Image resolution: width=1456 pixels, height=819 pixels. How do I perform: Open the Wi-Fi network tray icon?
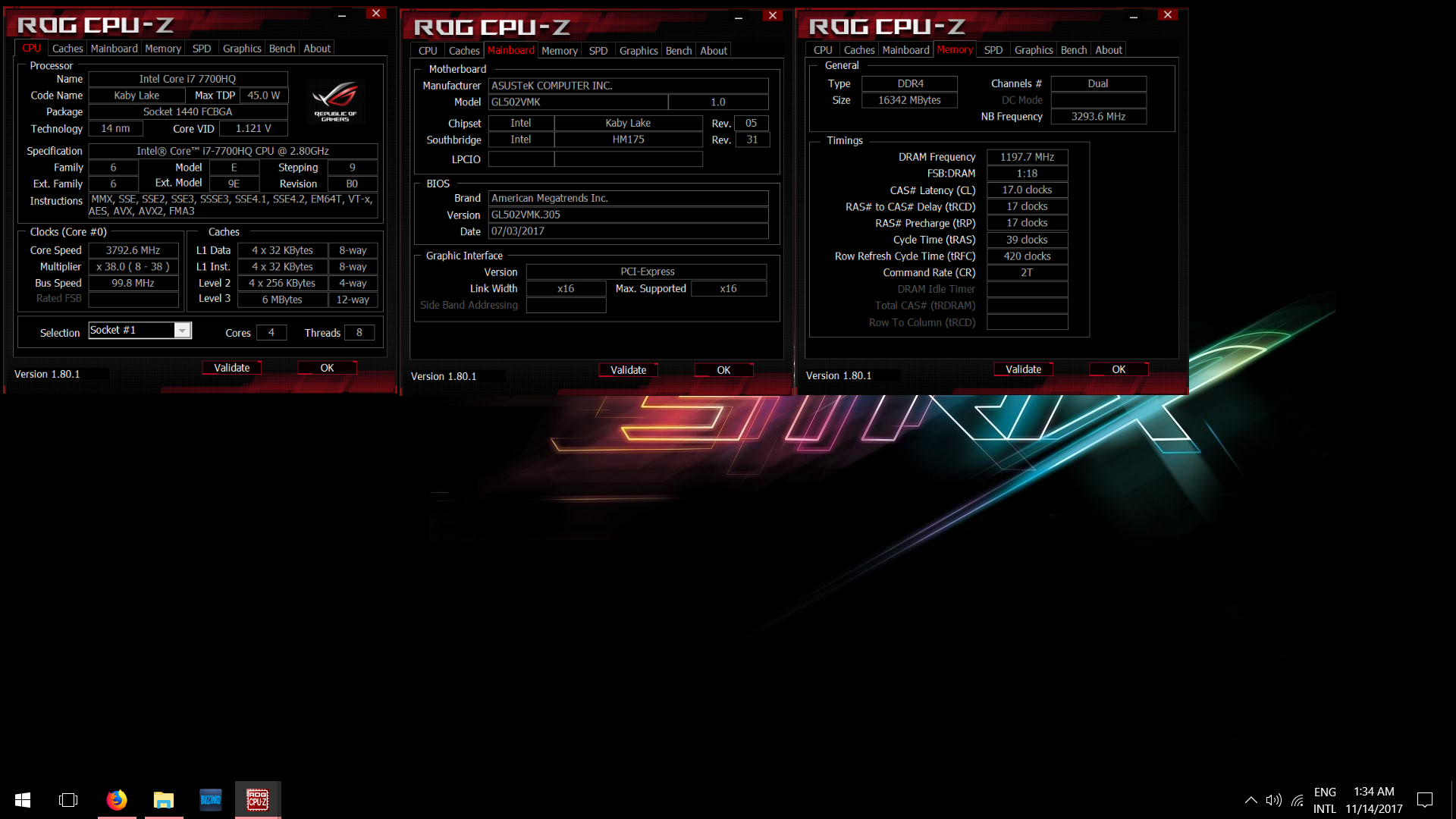[x=1298, y=800]
